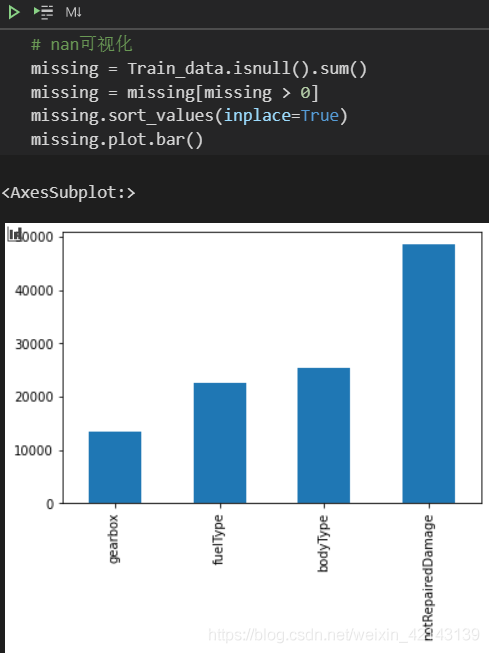Screen dimensions: 489x653
Task: Click the bodyType x-axis label
Action: pos(323,543)
